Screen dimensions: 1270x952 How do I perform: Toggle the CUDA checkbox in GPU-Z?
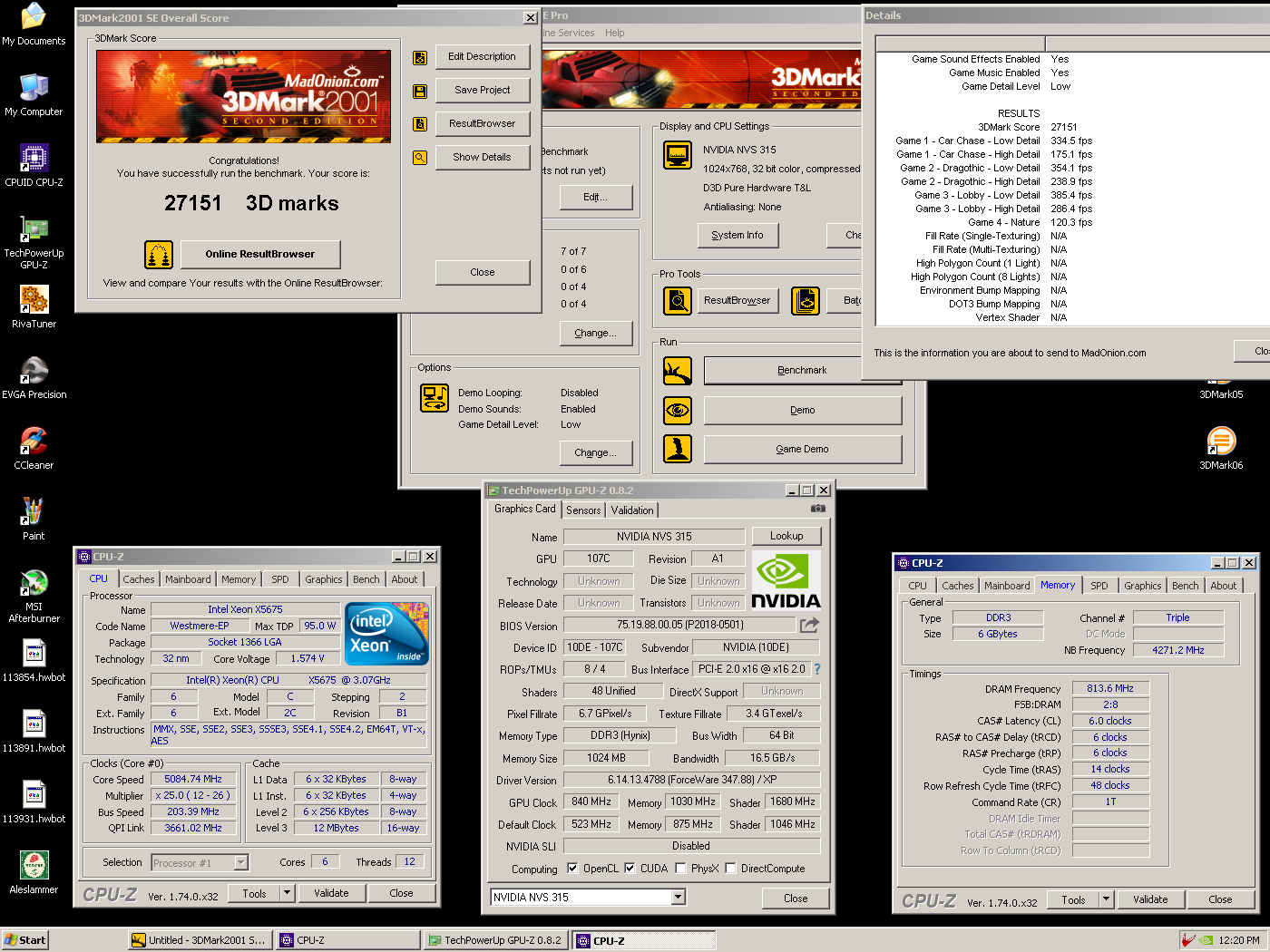click(x=630, y=868)
